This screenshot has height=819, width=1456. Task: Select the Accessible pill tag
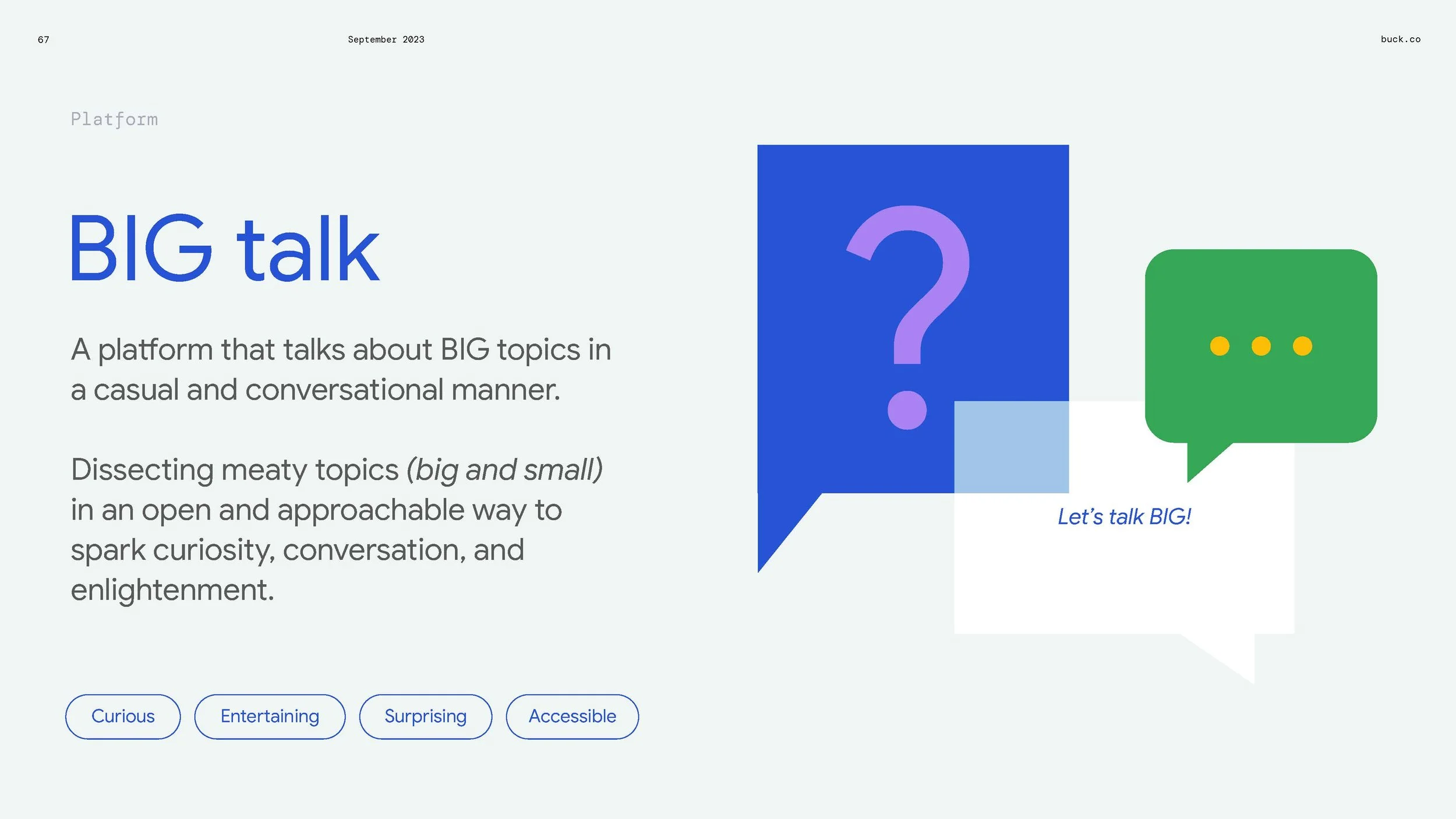tap(572, 716)
